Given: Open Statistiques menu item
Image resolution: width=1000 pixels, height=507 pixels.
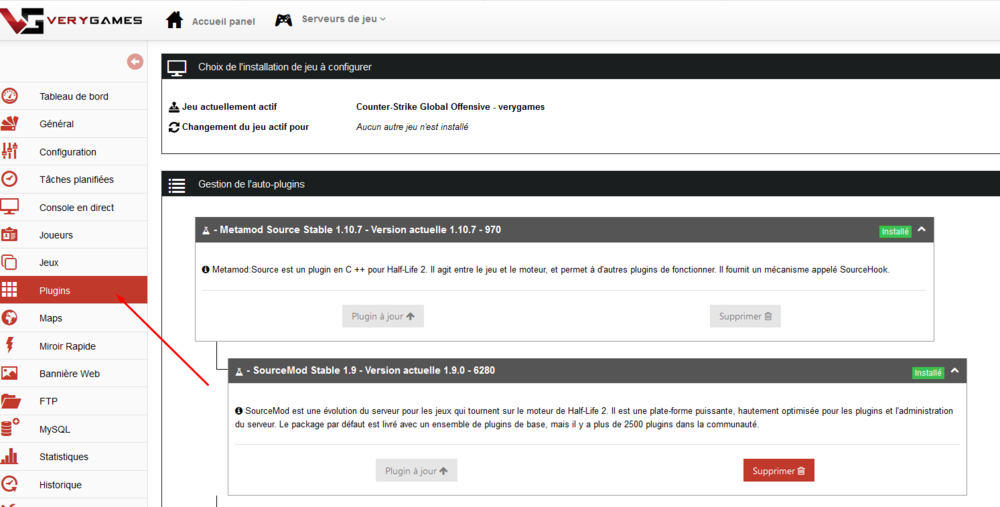Looking at the screenshot, I should 73,457.
